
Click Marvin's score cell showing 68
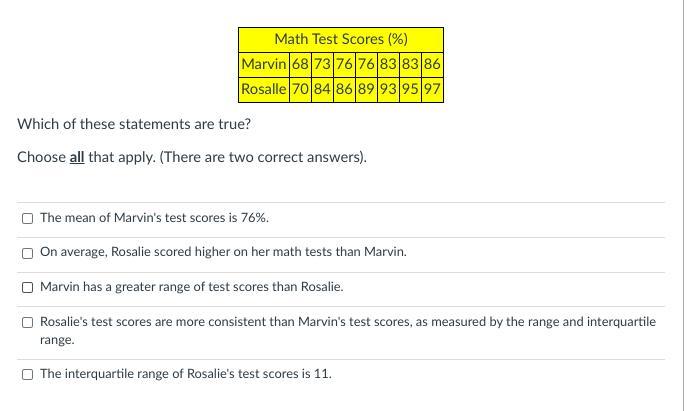pos(300,64)
